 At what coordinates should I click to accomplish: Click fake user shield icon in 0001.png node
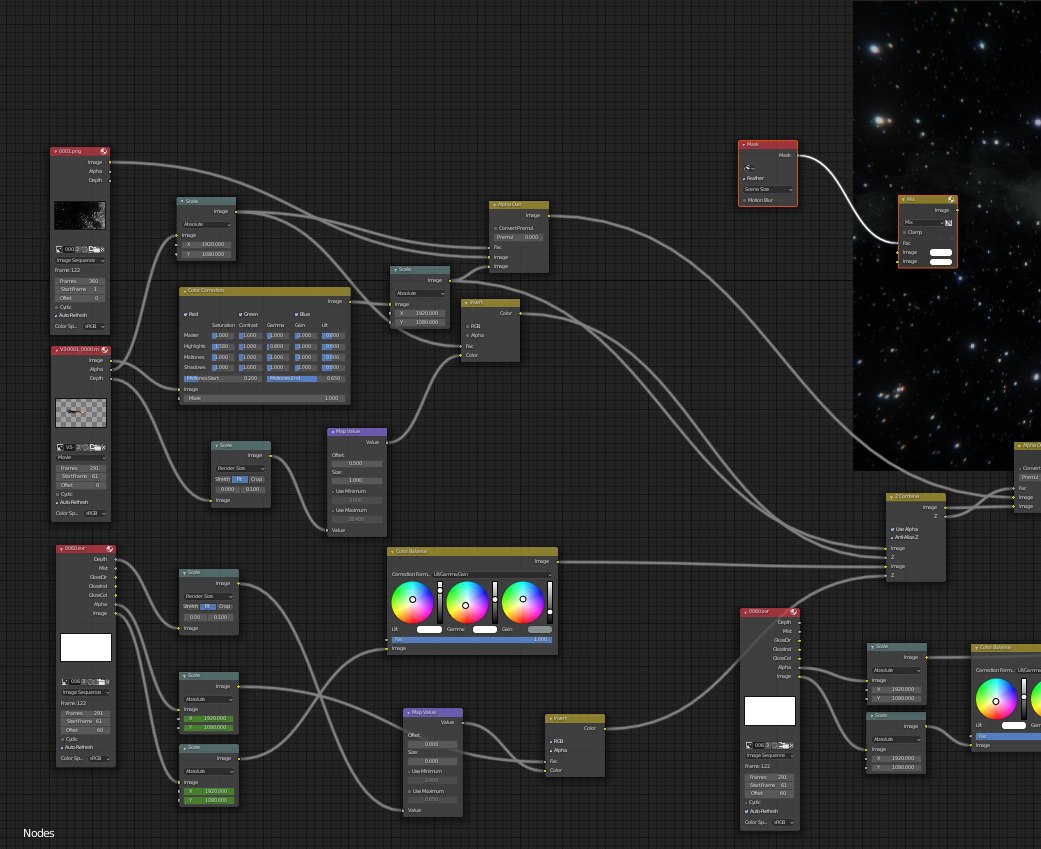click(x=85, y=250)
